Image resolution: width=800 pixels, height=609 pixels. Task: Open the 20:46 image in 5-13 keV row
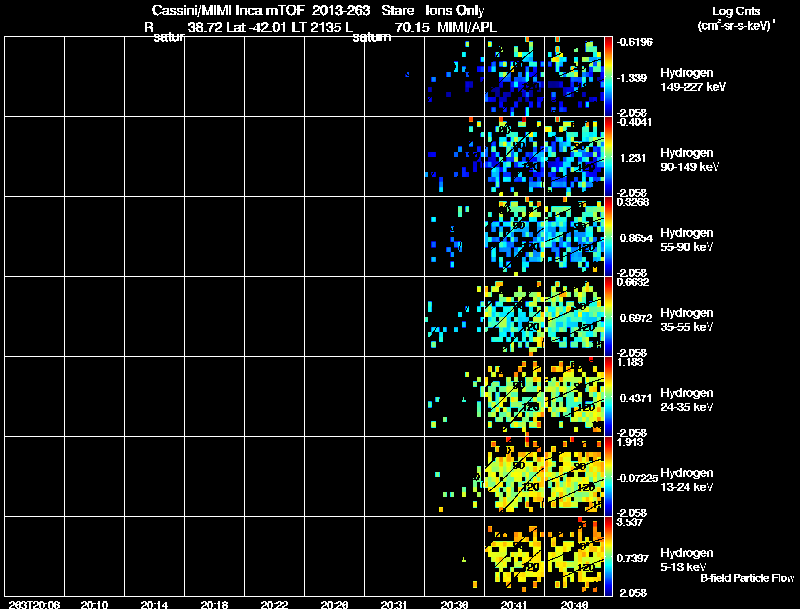click(x=574, y=557)
